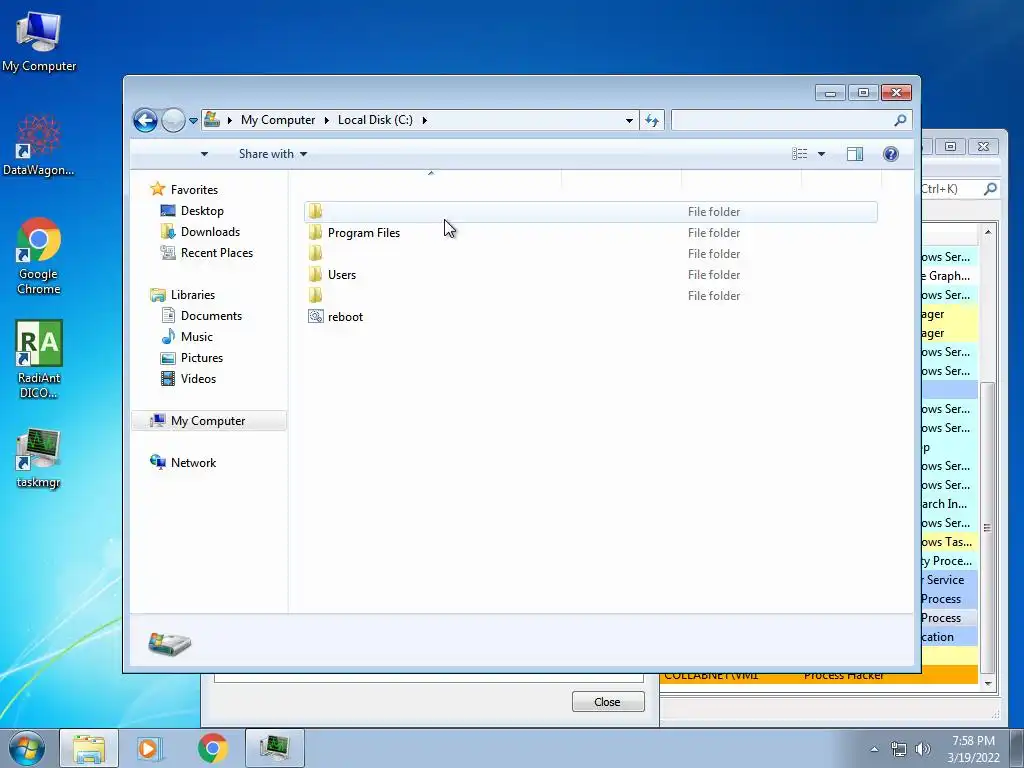The height and width of the screenshot is (768, 1024).
Task: Open Windows Explorer from the taskbar
Action: point(89,748)
